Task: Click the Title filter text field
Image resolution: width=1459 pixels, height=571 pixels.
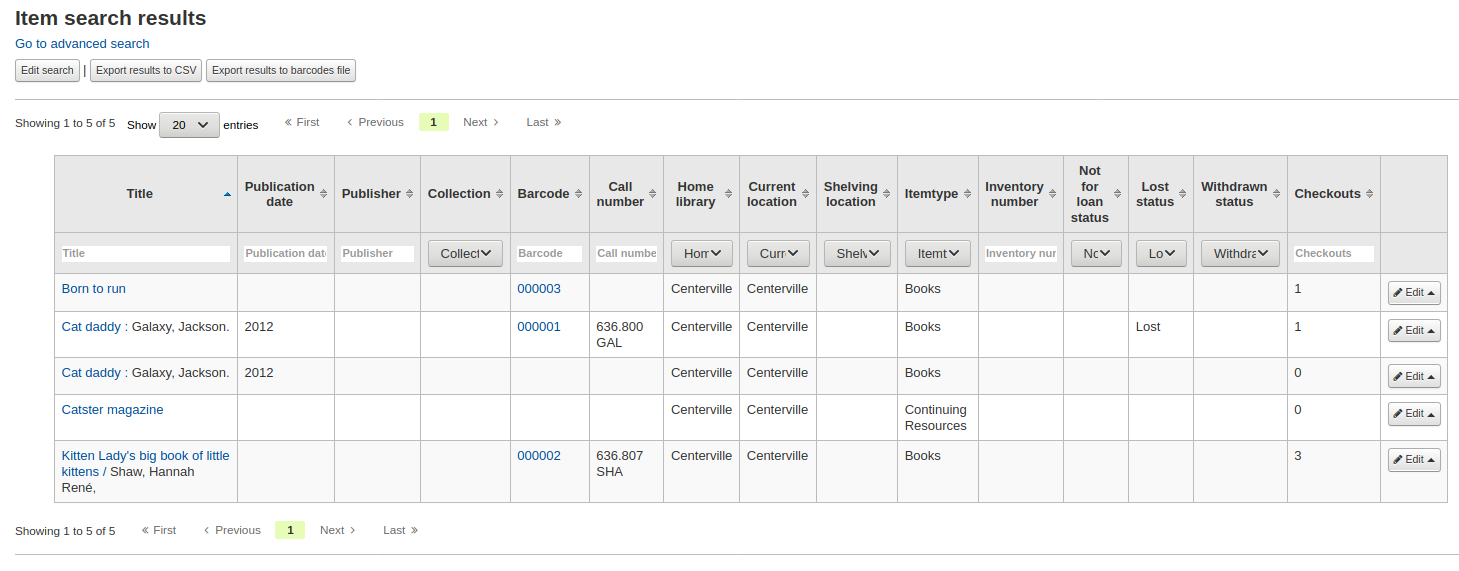Action: point(146,254)
